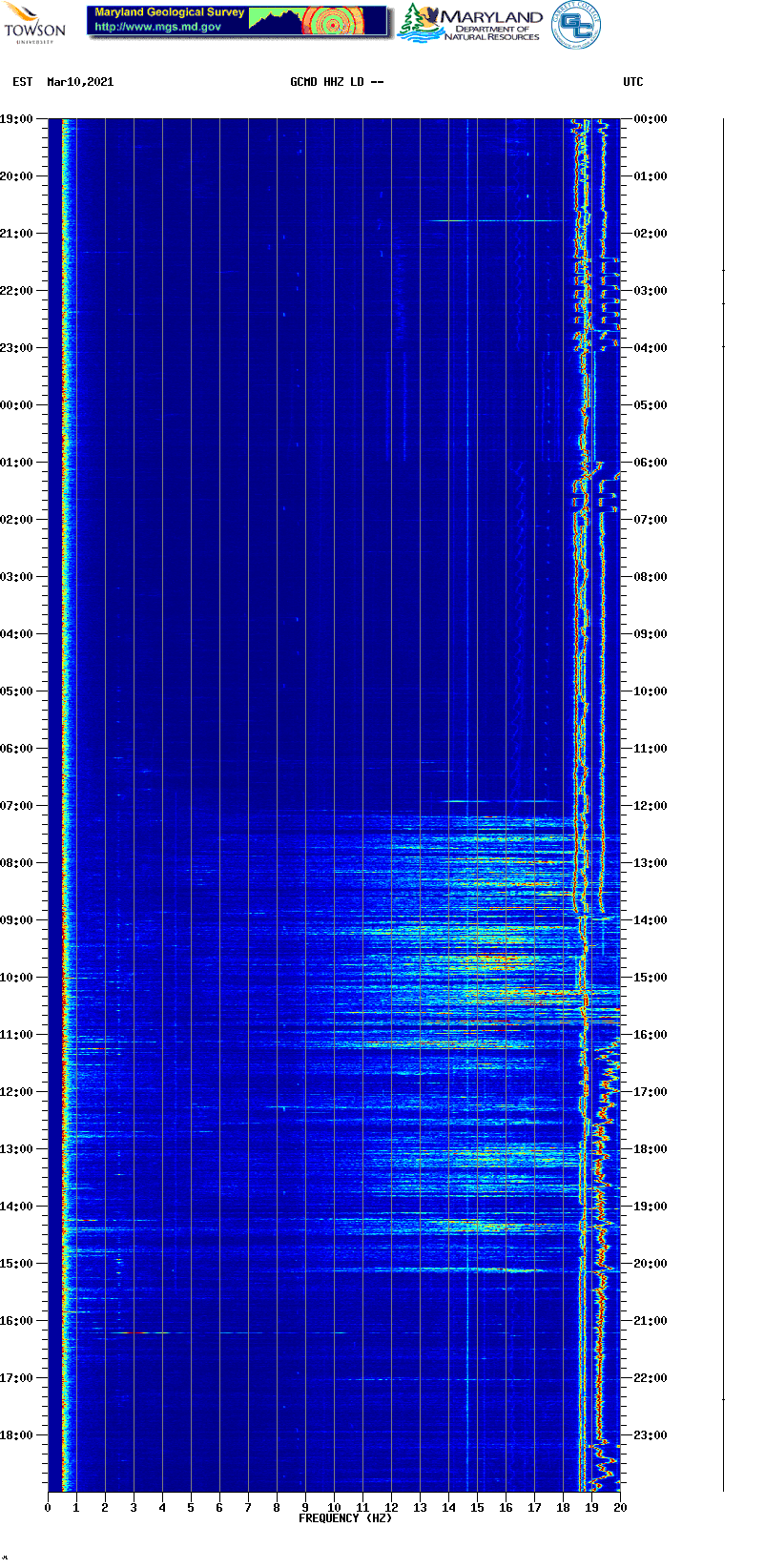Click the Towson University logo
The width and height of the screenshot is (765, 1568).
point(34,23)
